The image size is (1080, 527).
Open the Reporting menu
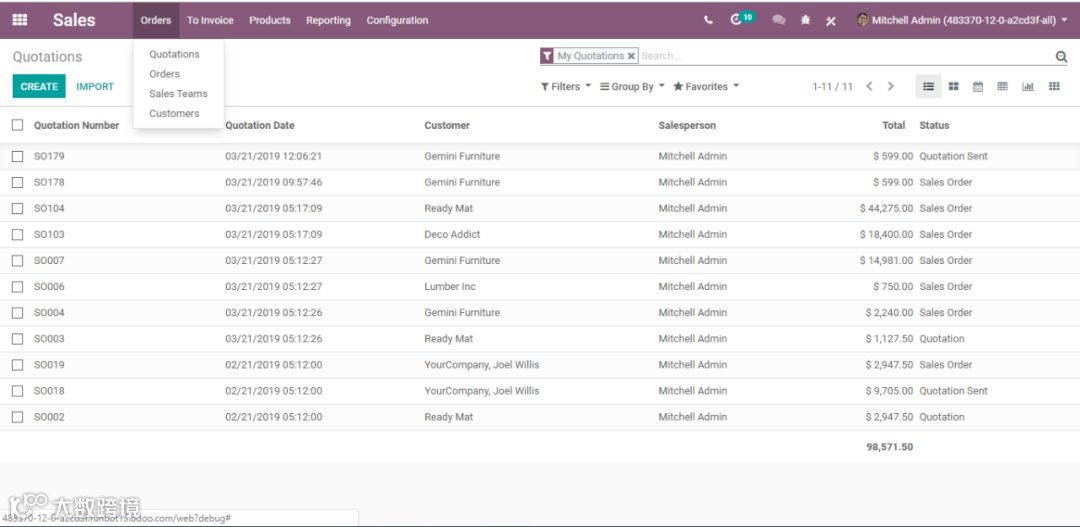(329, 20)
